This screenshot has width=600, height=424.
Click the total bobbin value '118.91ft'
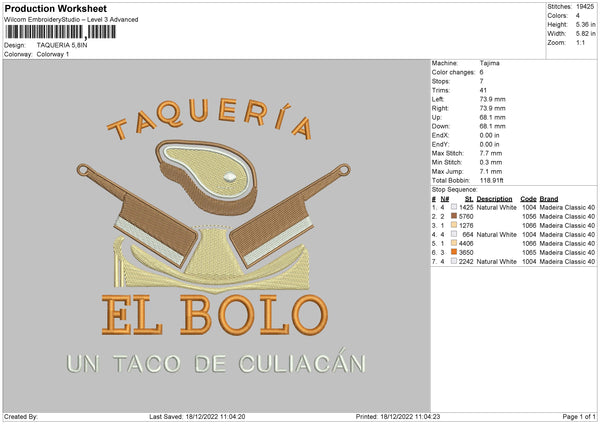tap(492, 180)
